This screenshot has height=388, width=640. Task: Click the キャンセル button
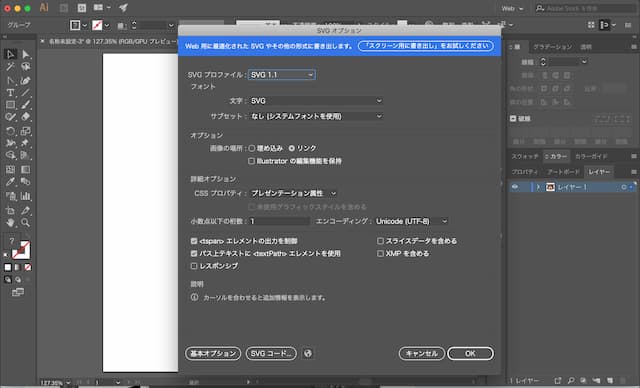pos(422,353)
